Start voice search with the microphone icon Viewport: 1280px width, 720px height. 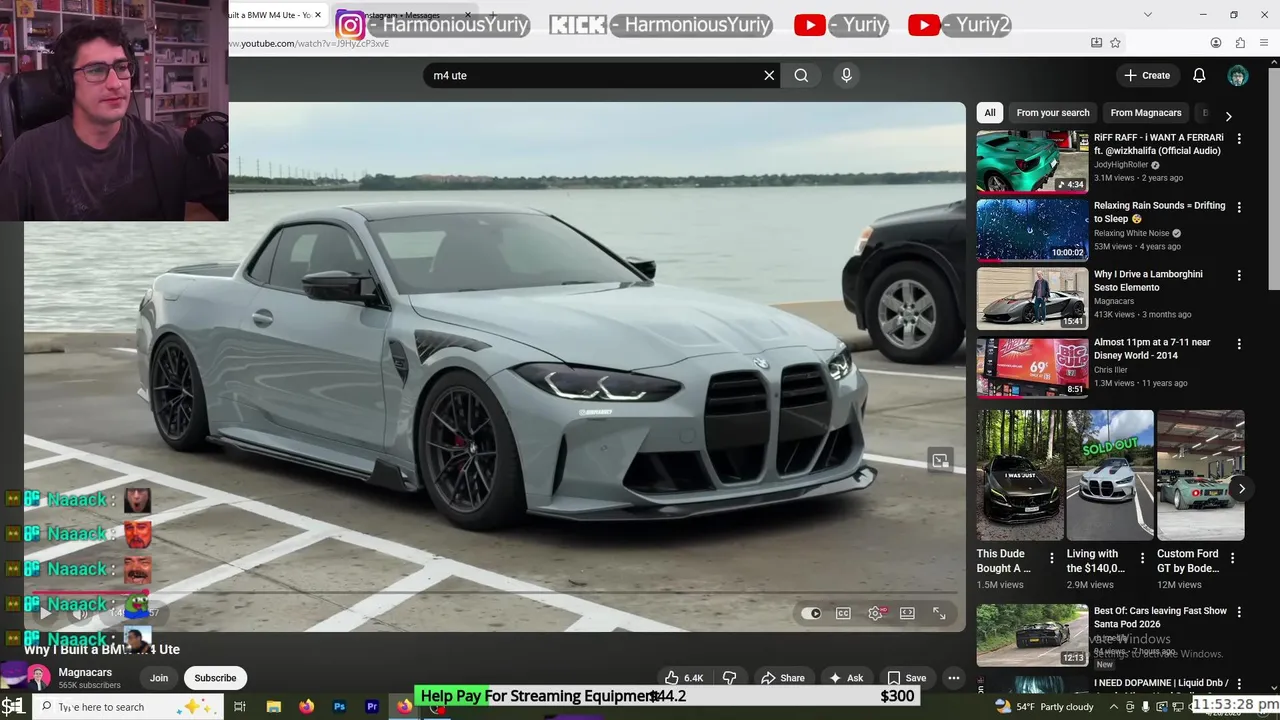846,75
